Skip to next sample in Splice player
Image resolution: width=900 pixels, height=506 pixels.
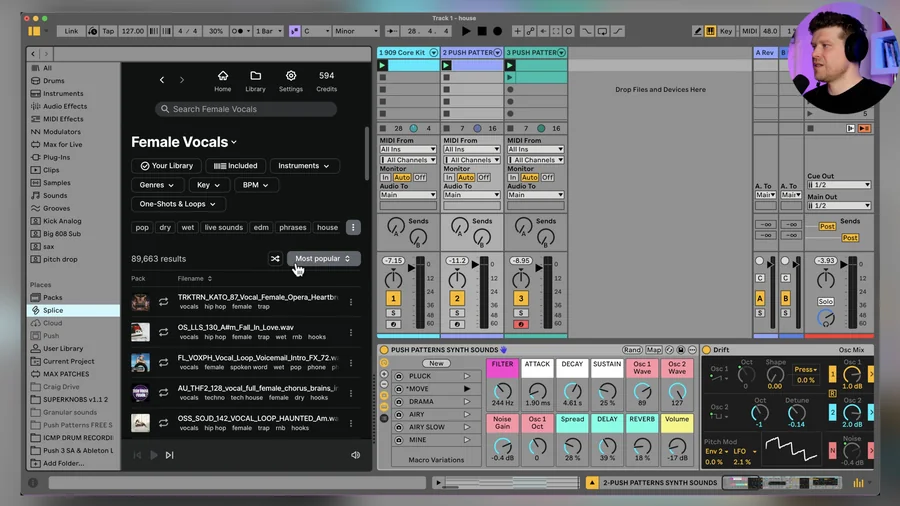[169, 455]
